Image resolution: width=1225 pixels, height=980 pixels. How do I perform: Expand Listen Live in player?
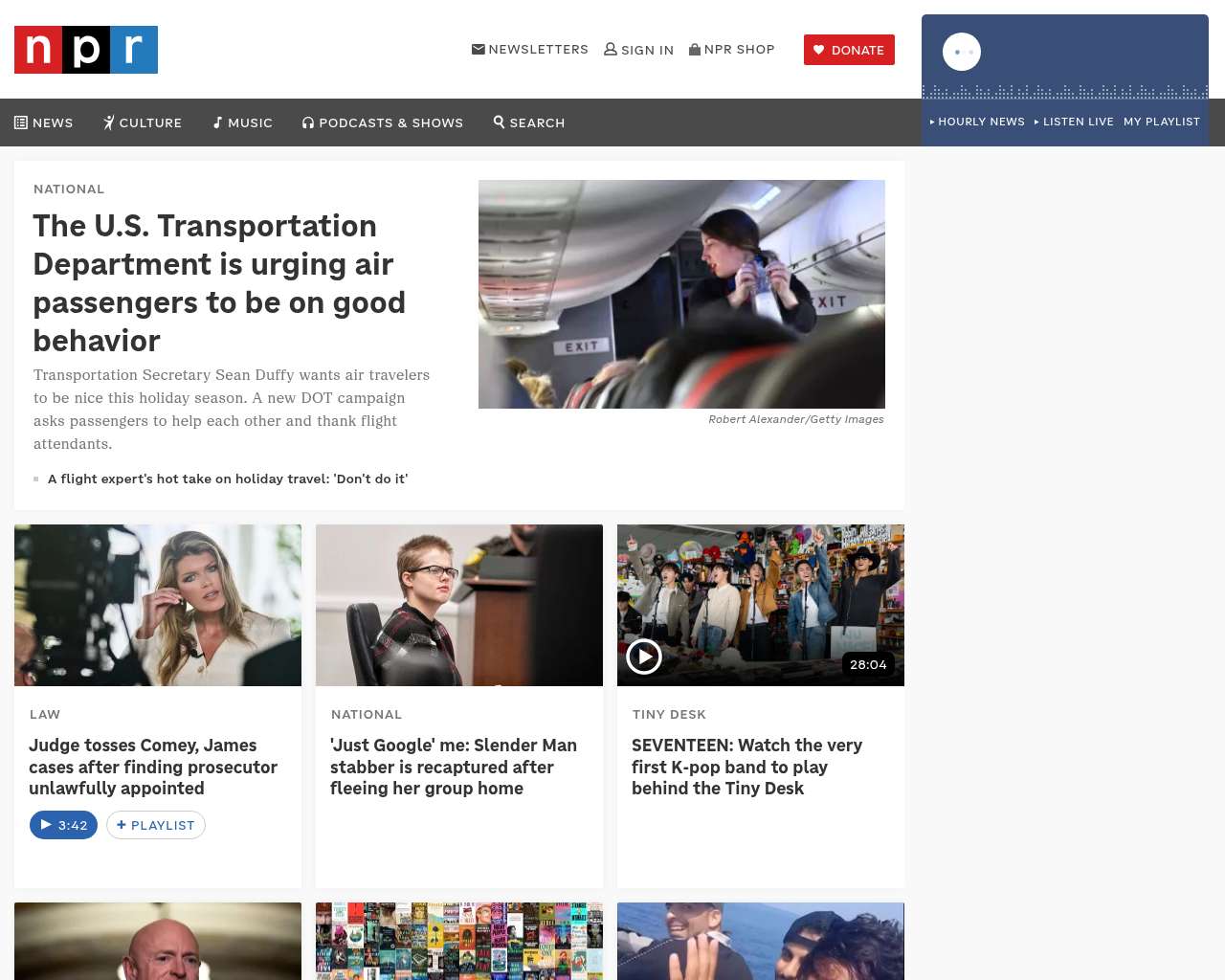(x=1074, y=122)
